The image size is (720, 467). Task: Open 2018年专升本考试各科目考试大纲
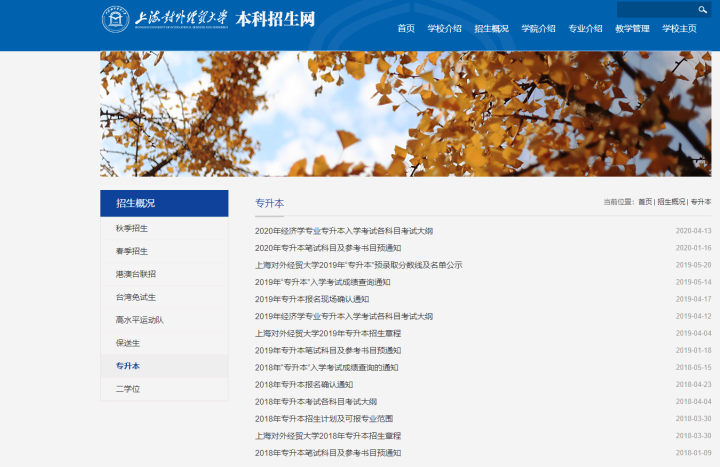point(316,402)
